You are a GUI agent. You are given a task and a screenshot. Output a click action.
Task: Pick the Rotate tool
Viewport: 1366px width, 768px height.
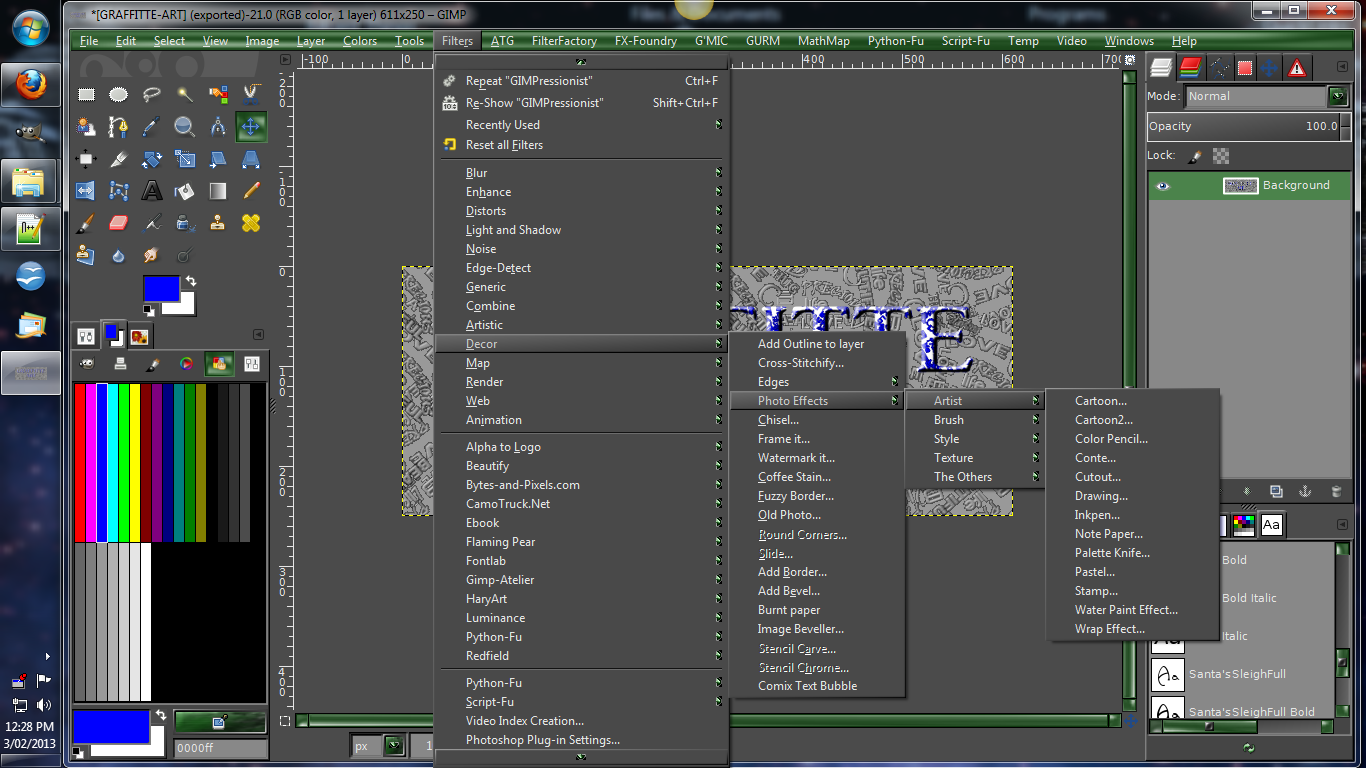pyautogui.click(x=152, y=159)
